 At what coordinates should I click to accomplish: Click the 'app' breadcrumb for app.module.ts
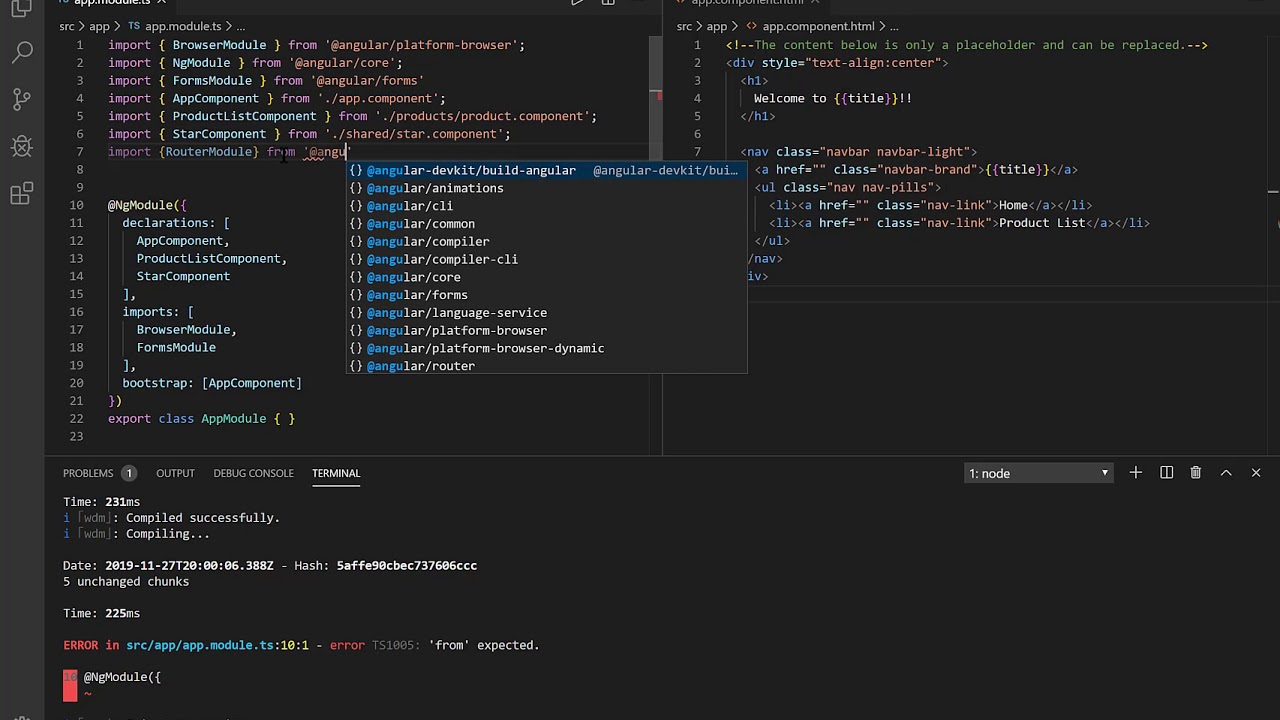pyautogui.click(x=99, y=26)
